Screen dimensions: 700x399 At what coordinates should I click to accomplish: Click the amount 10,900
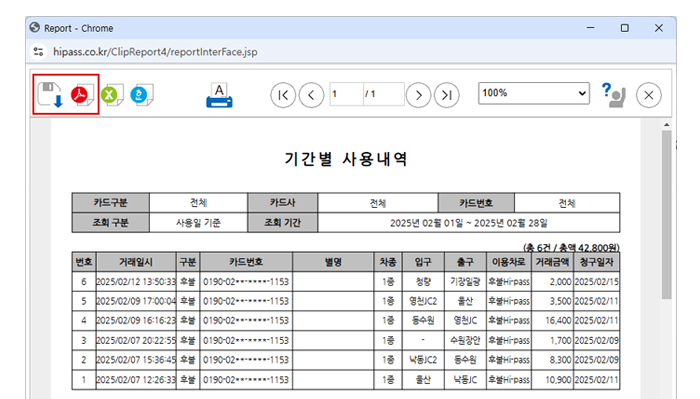pyautogui.click(x=558, y=380)
